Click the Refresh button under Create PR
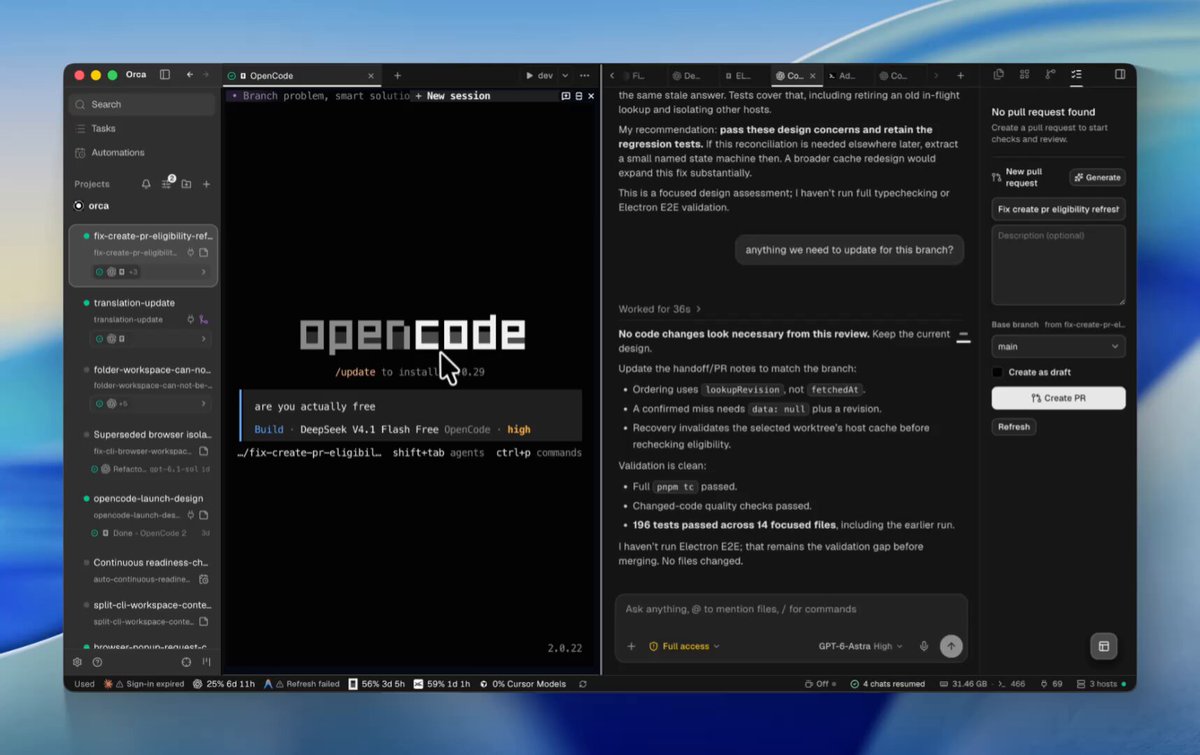Image resolution: width=1200 pixels, height=755 pixels. [1013, 427]
